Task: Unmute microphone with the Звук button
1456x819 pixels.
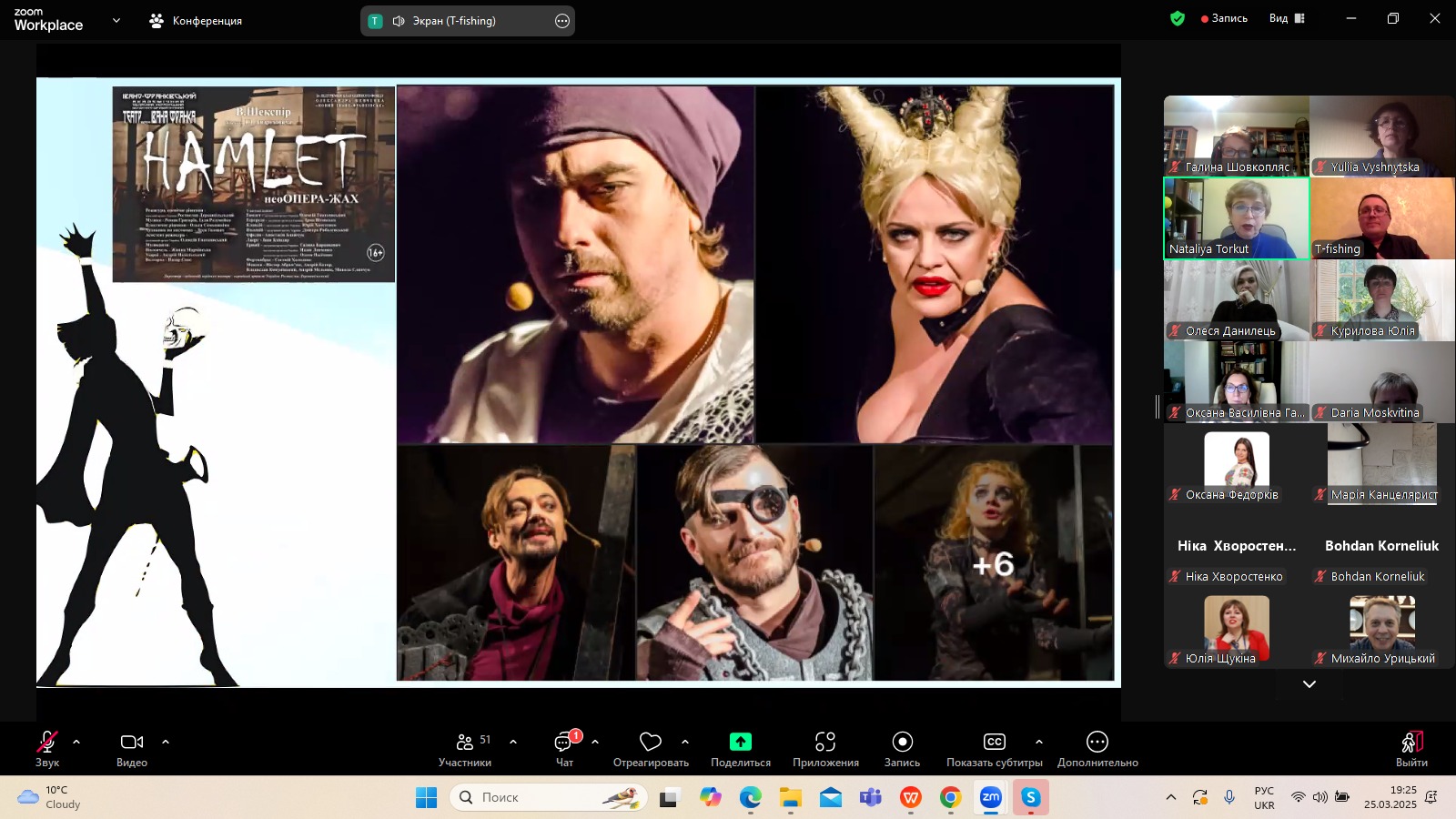Action: [x=46, y=743]
